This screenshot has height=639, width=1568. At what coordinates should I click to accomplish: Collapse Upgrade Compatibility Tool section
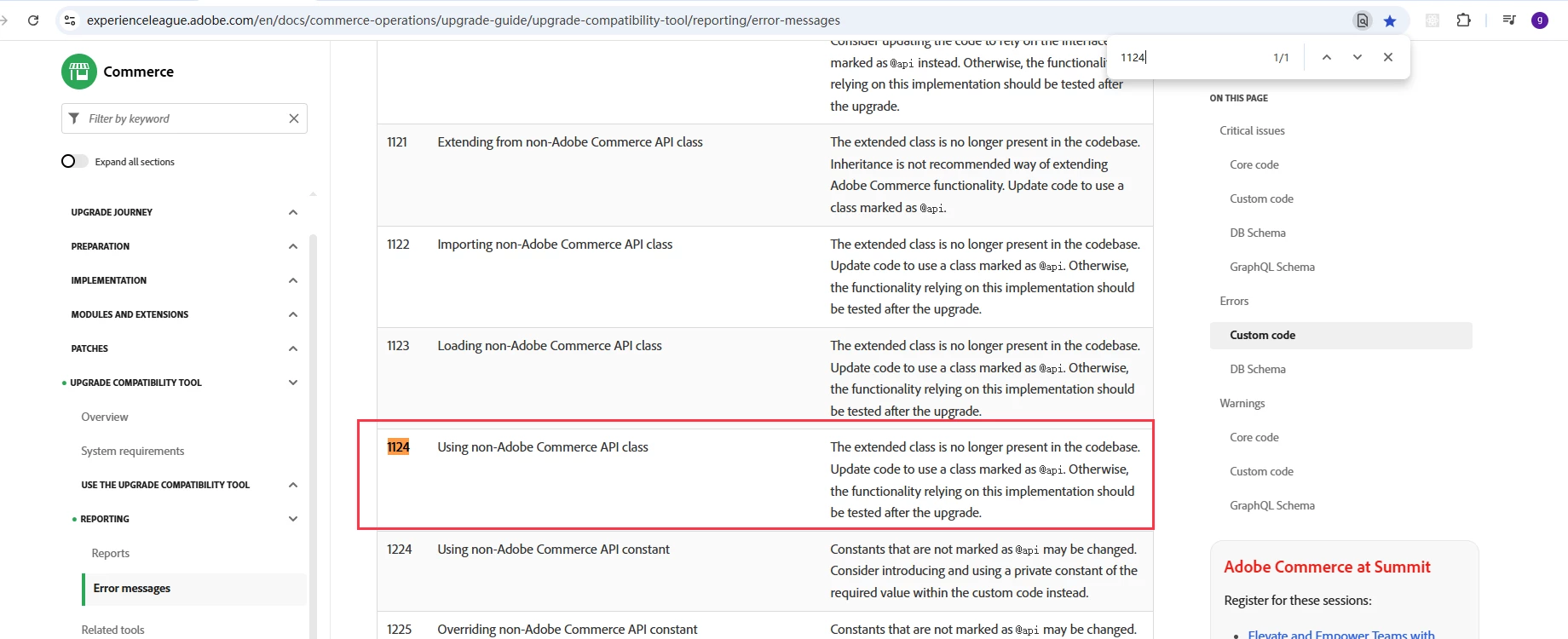pyautogui.click(x=293, y=383)
